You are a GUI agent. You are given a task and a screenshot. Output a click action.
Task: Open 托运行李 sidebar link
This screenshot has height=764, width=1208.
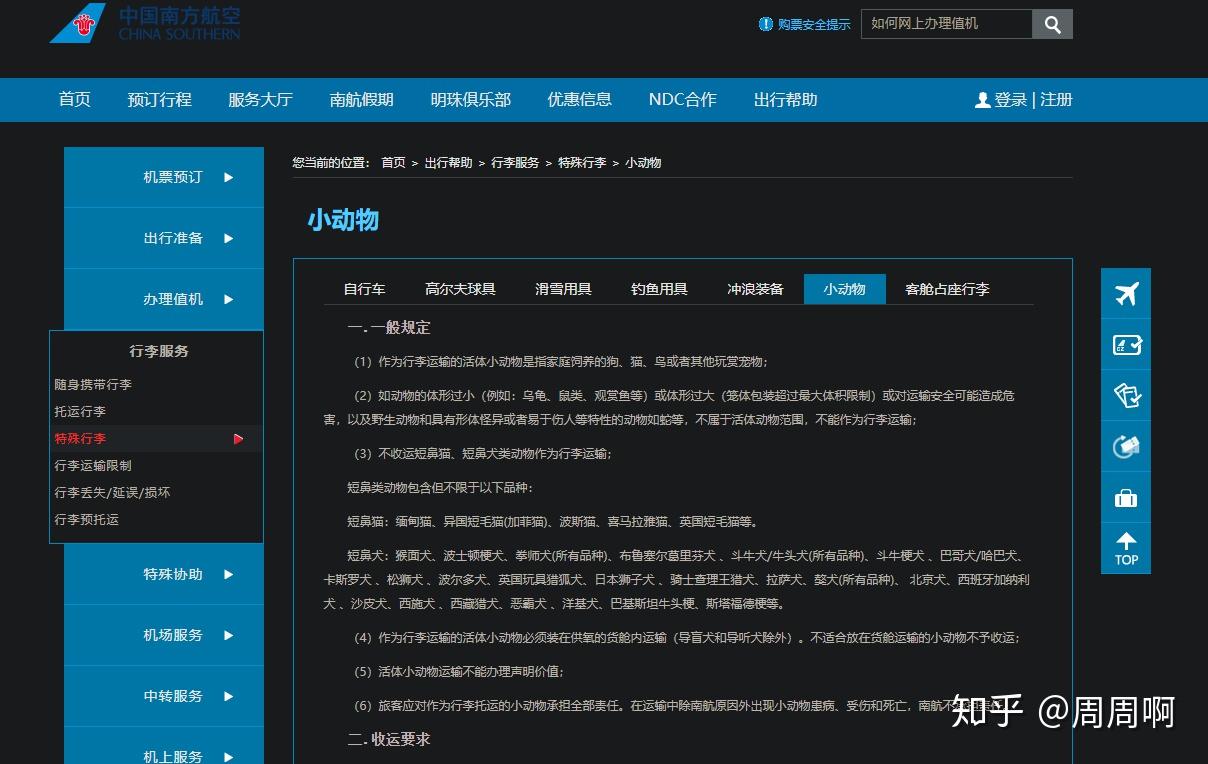[x=80, y=412]
